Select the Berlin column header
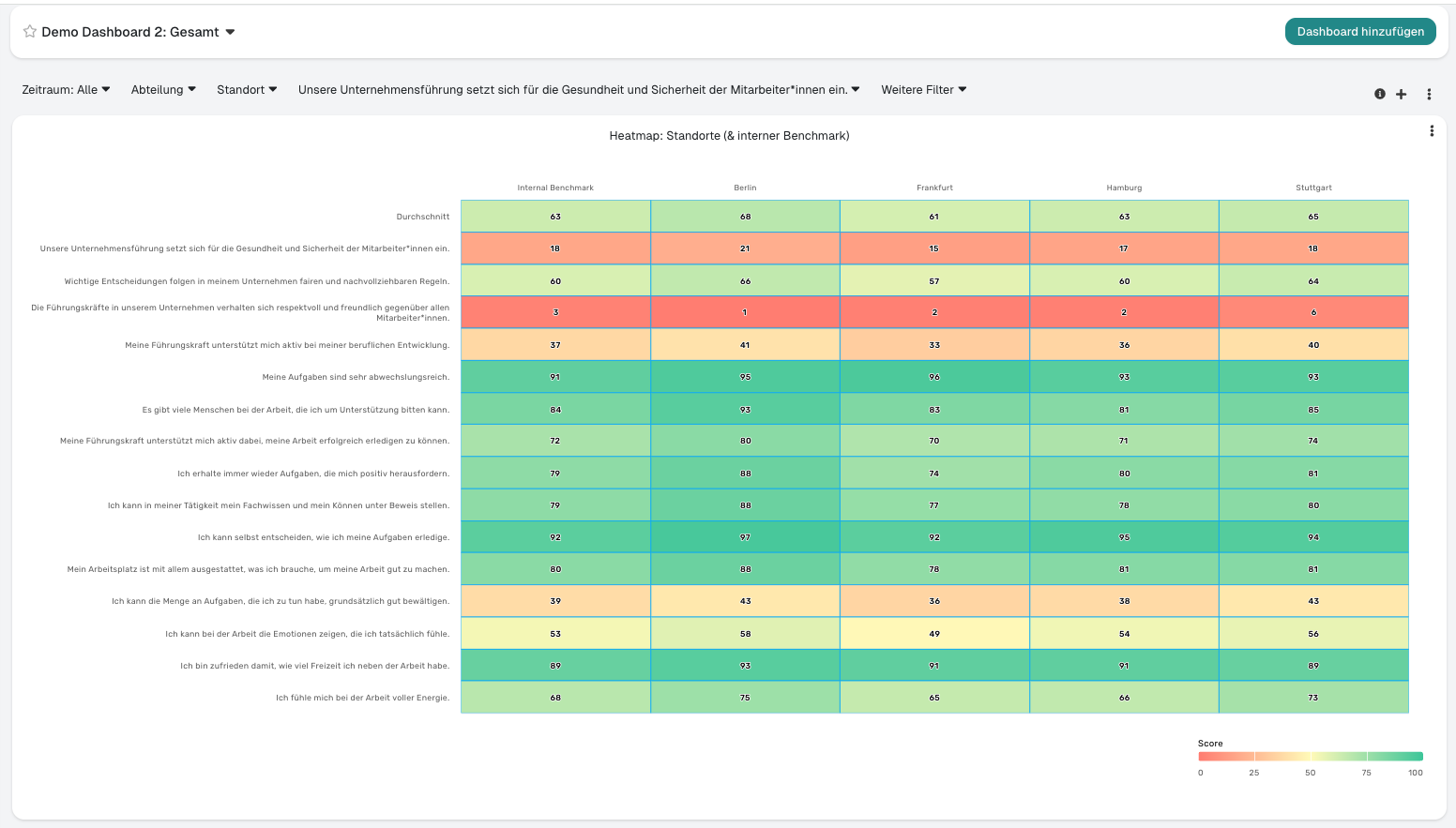The image size is (1456, 828). [x=745, y=188]
